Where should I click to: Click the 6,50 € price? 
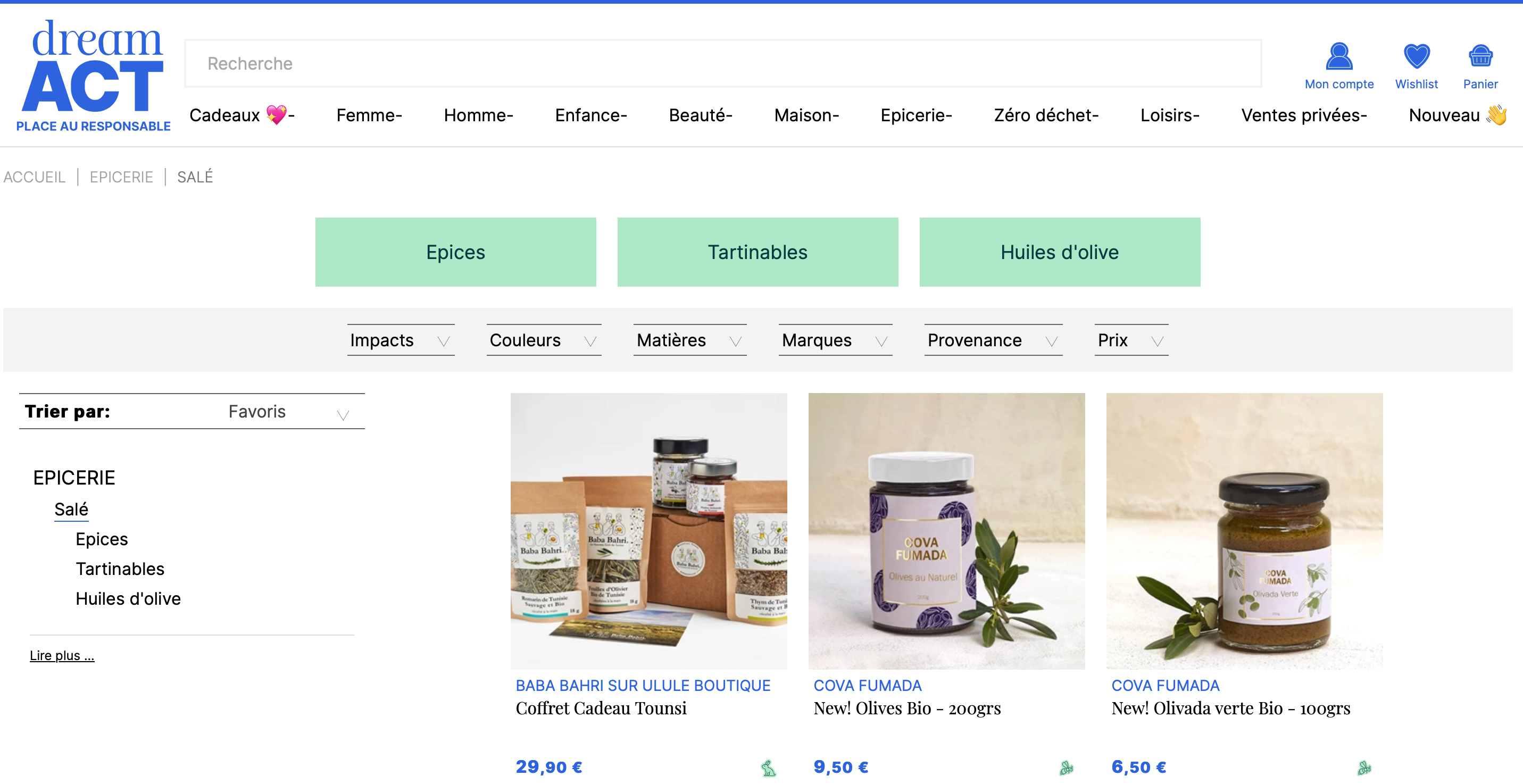pos(1139,767)
